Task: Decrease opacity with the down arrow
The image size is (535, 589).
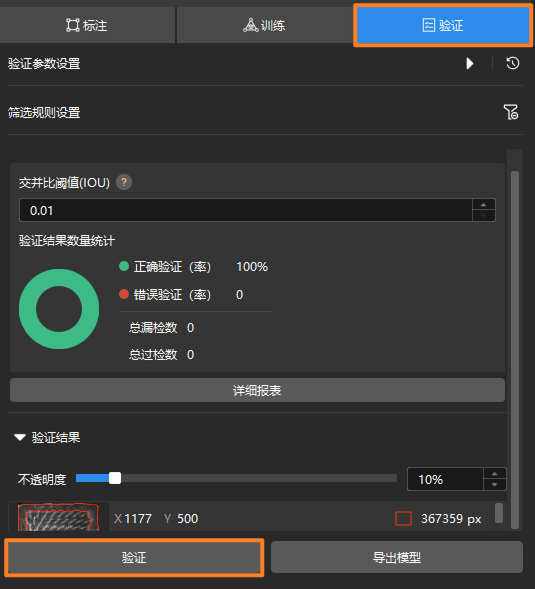Action: (x=494, y=485)
